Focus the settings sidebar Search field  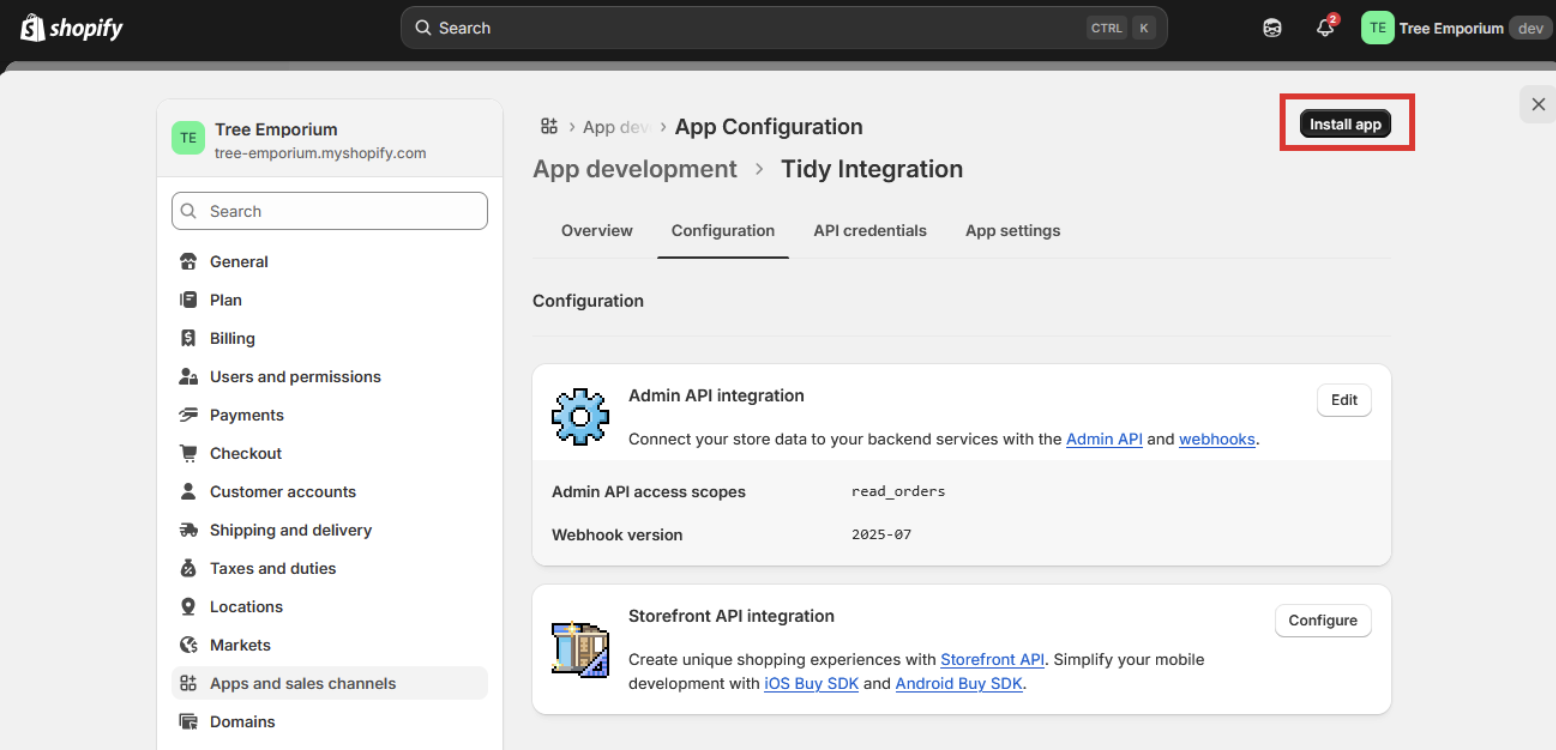coord(330,211)
